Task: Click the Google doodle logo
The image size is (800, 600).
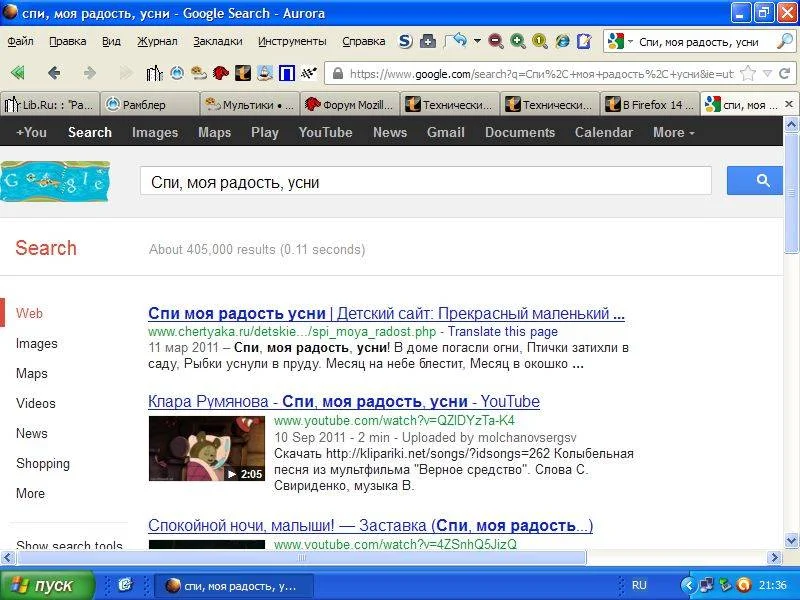Action: click(x=55, y=182)
